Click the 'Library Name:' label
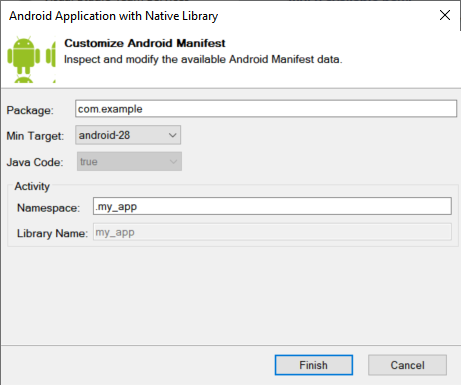Viewport: 461px width, 385px height. point(52,233)
